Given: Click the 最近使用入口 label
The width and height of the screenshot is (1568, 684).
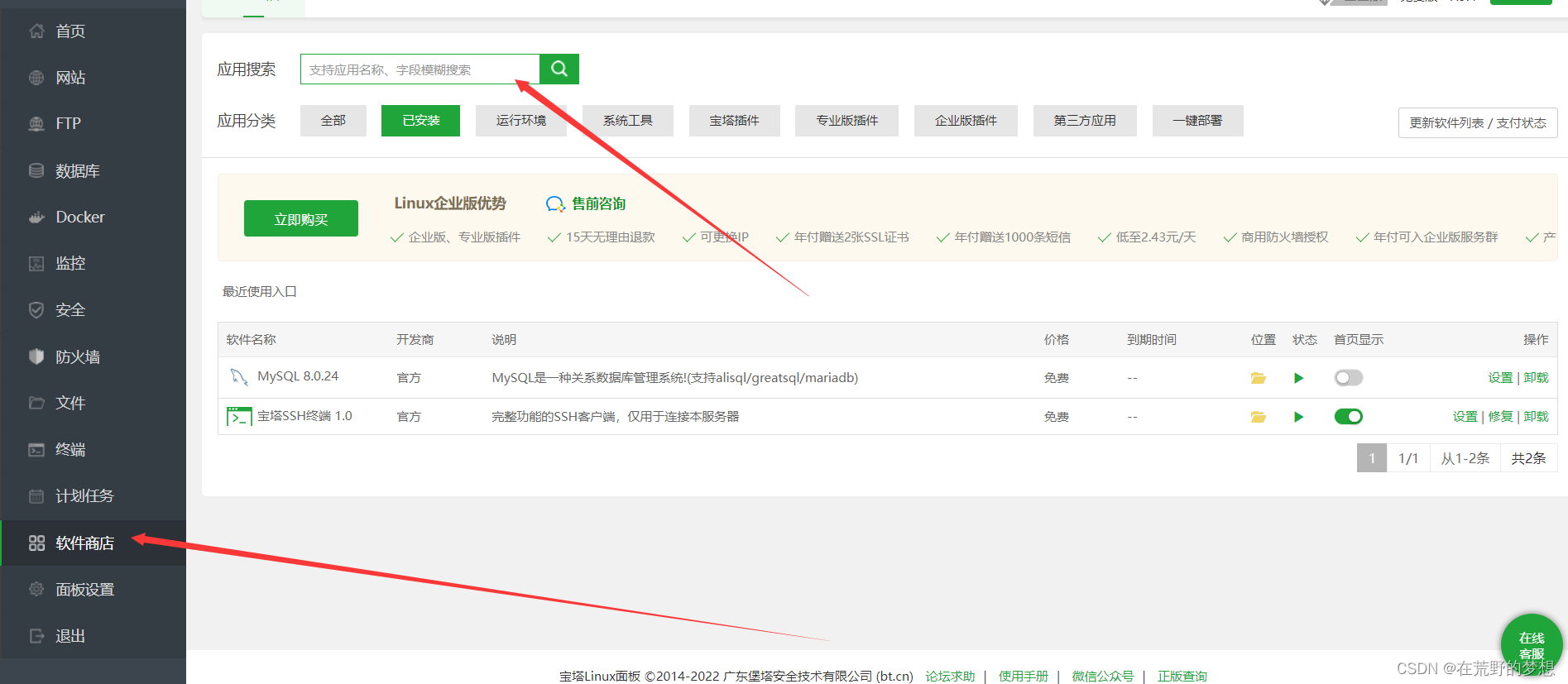Looking at the screenshot, I should (x=260, y=292).
